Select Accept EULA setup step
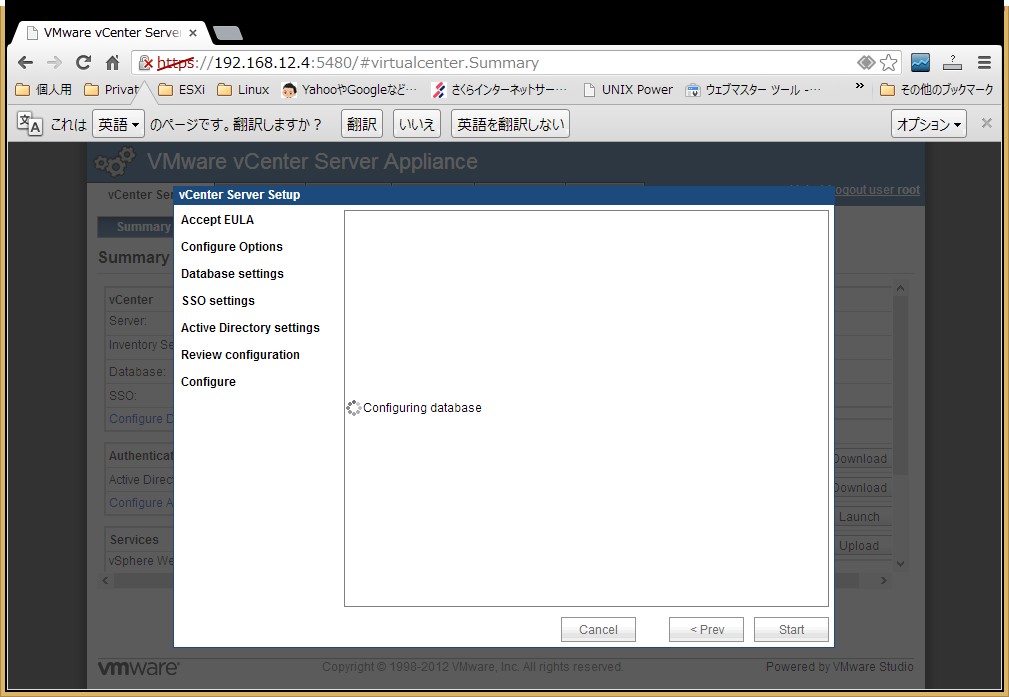 click(x=218, y=219)
